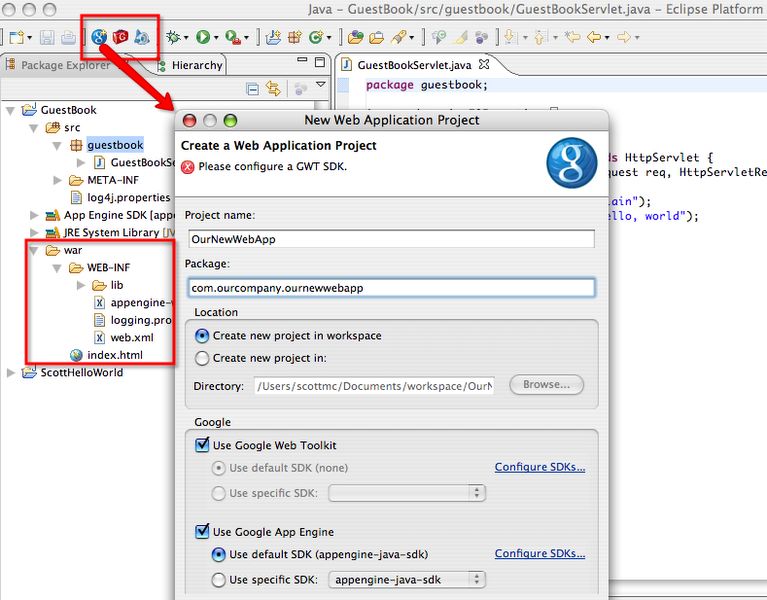Expand the App Engine SDK library node

pyautogui.click(x=34, y=215)
